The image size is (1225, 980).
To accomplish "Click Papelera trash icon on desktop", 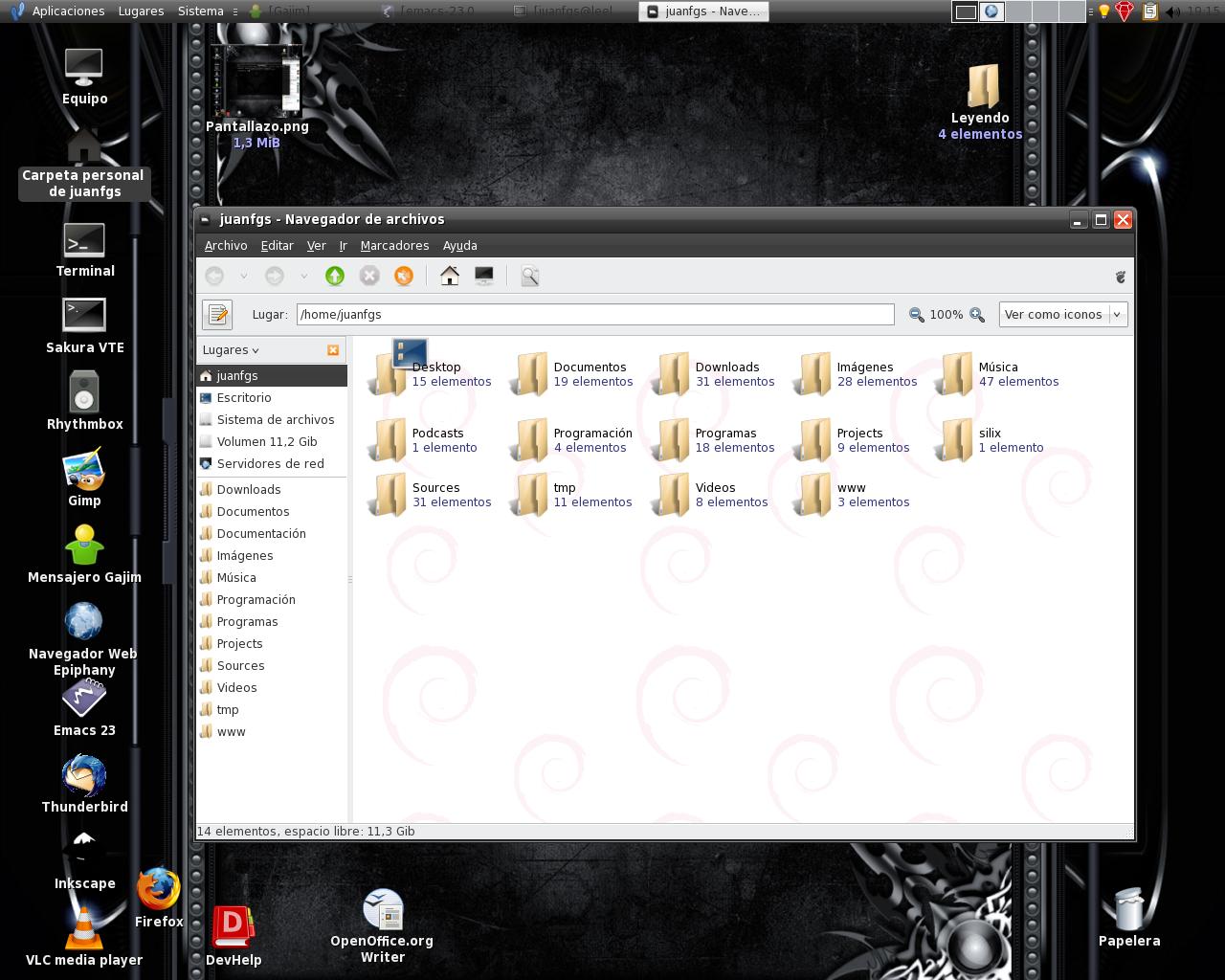I will (1129, 917).
